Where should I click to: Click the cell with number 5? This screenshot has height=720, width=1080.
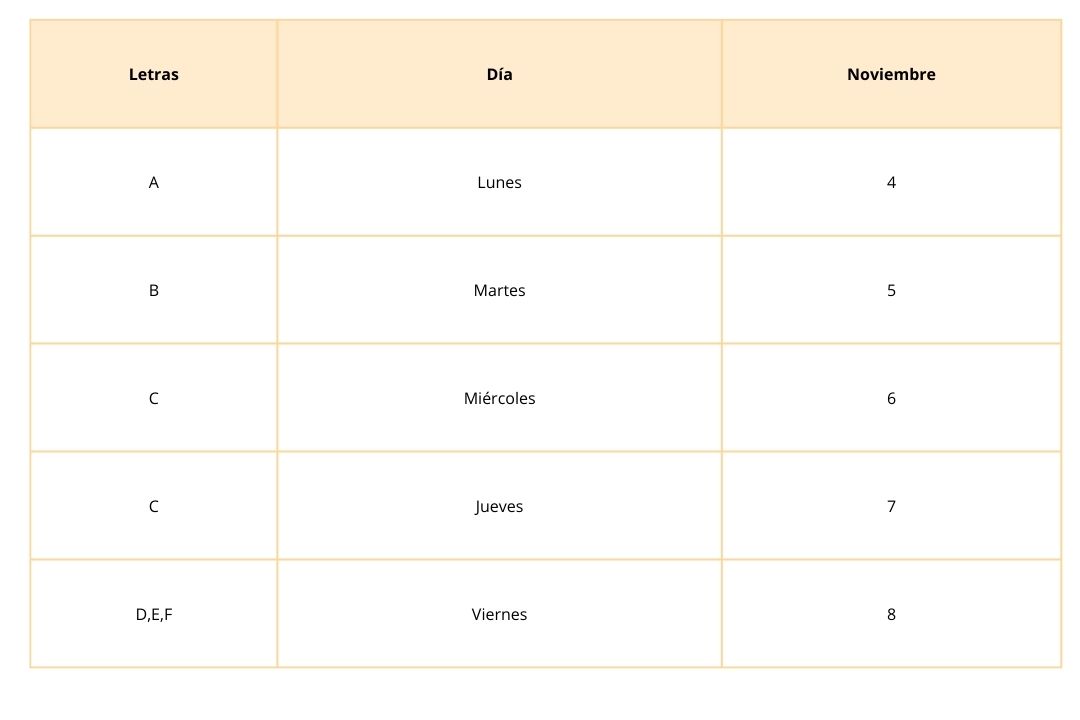point(891,290)
